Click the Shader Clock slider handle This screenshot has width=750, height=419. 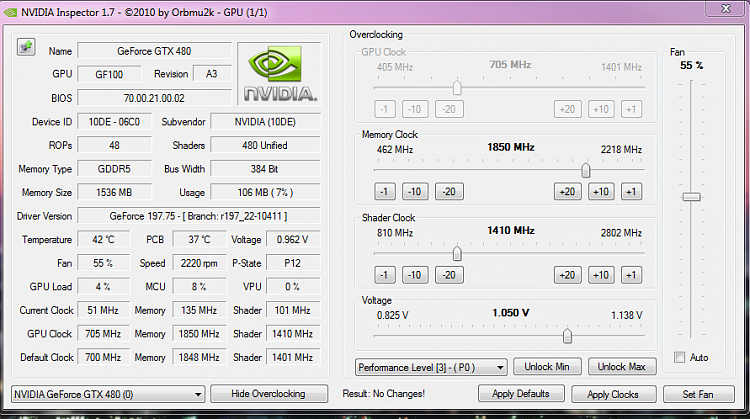pyautogui.click(x=457, y=253)
